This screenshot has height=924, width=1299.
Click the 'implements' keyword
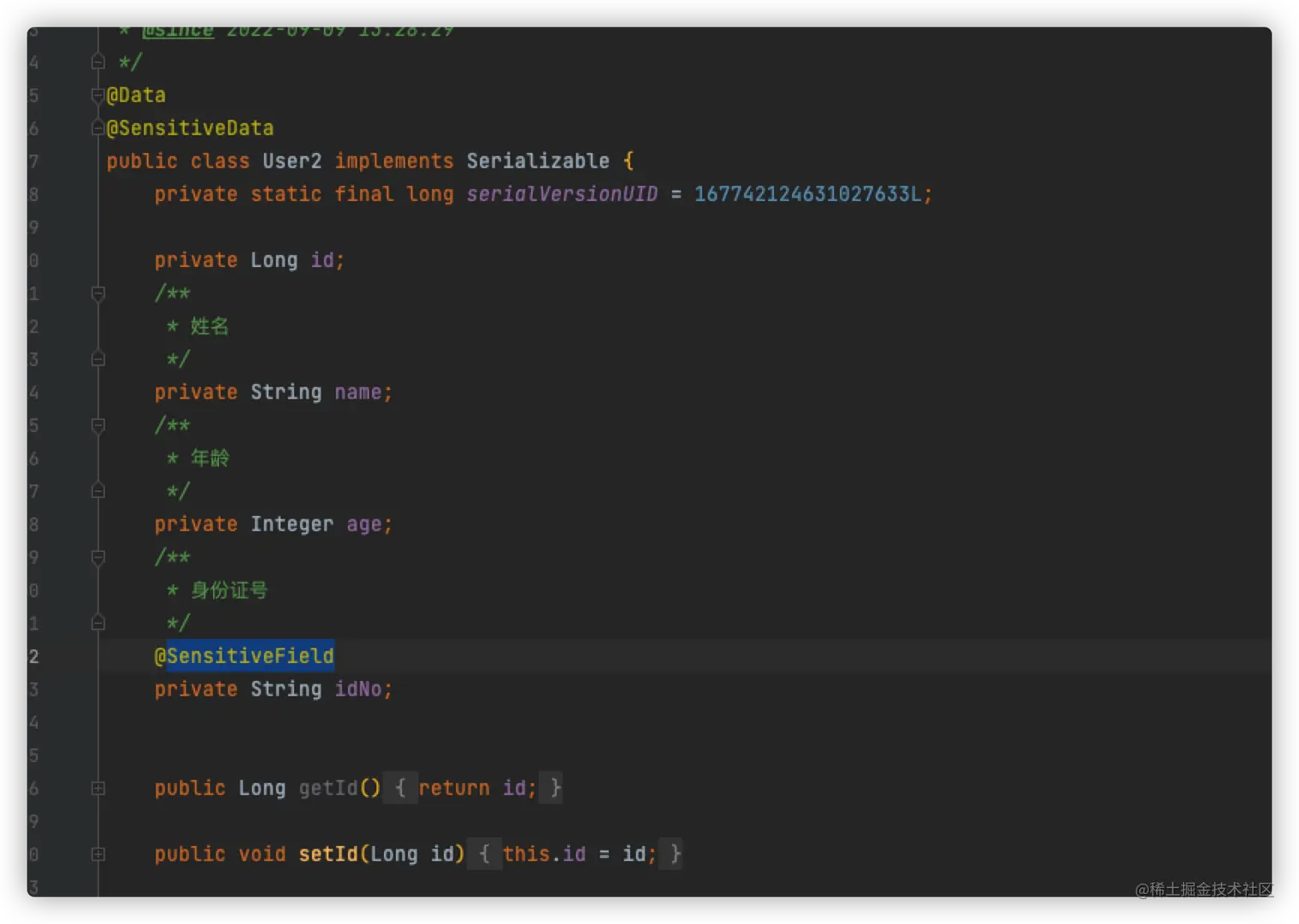(393, 161)
